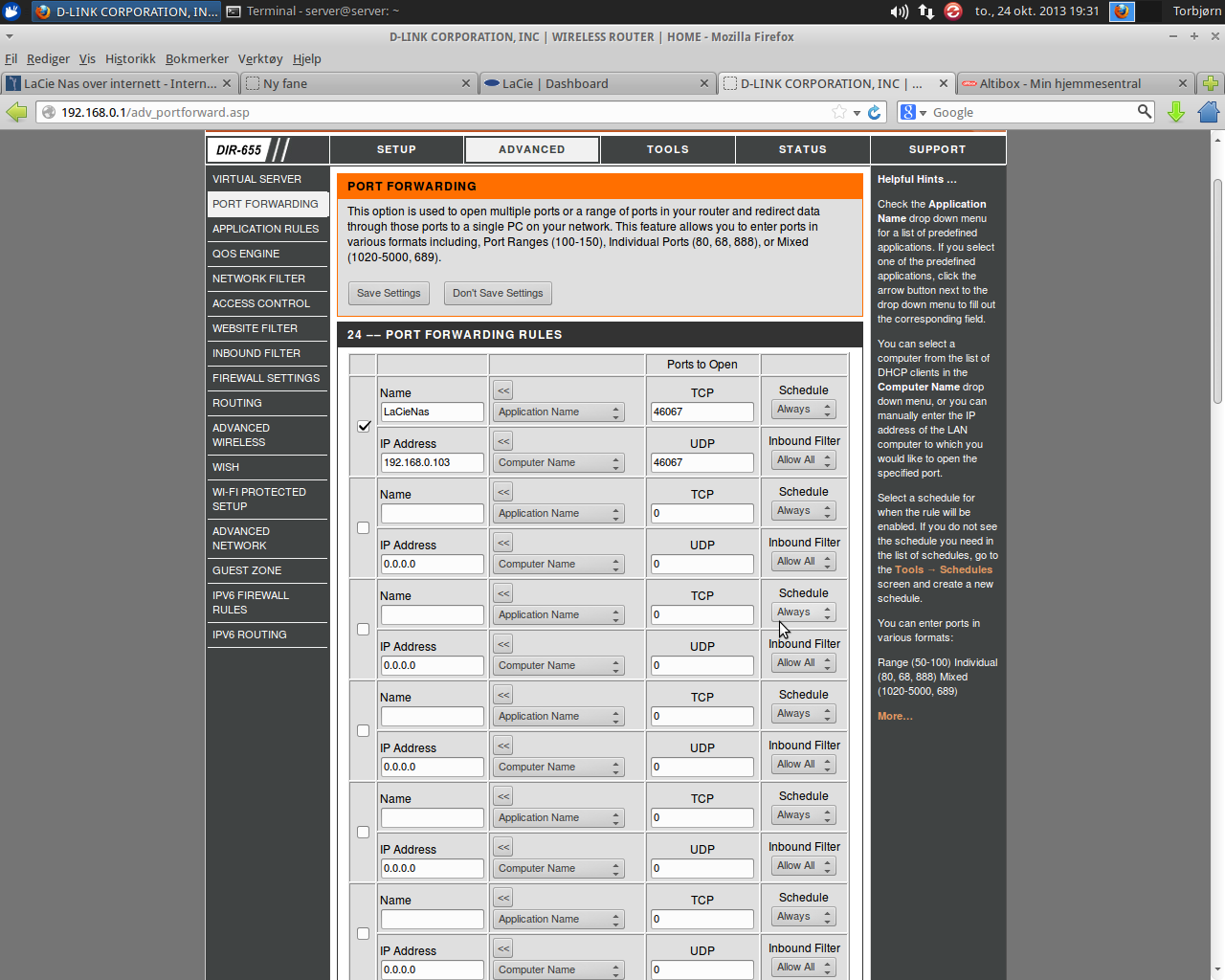
Task: Copy computer name into 192.168.0.103 IP field
Action: (503, 441)
